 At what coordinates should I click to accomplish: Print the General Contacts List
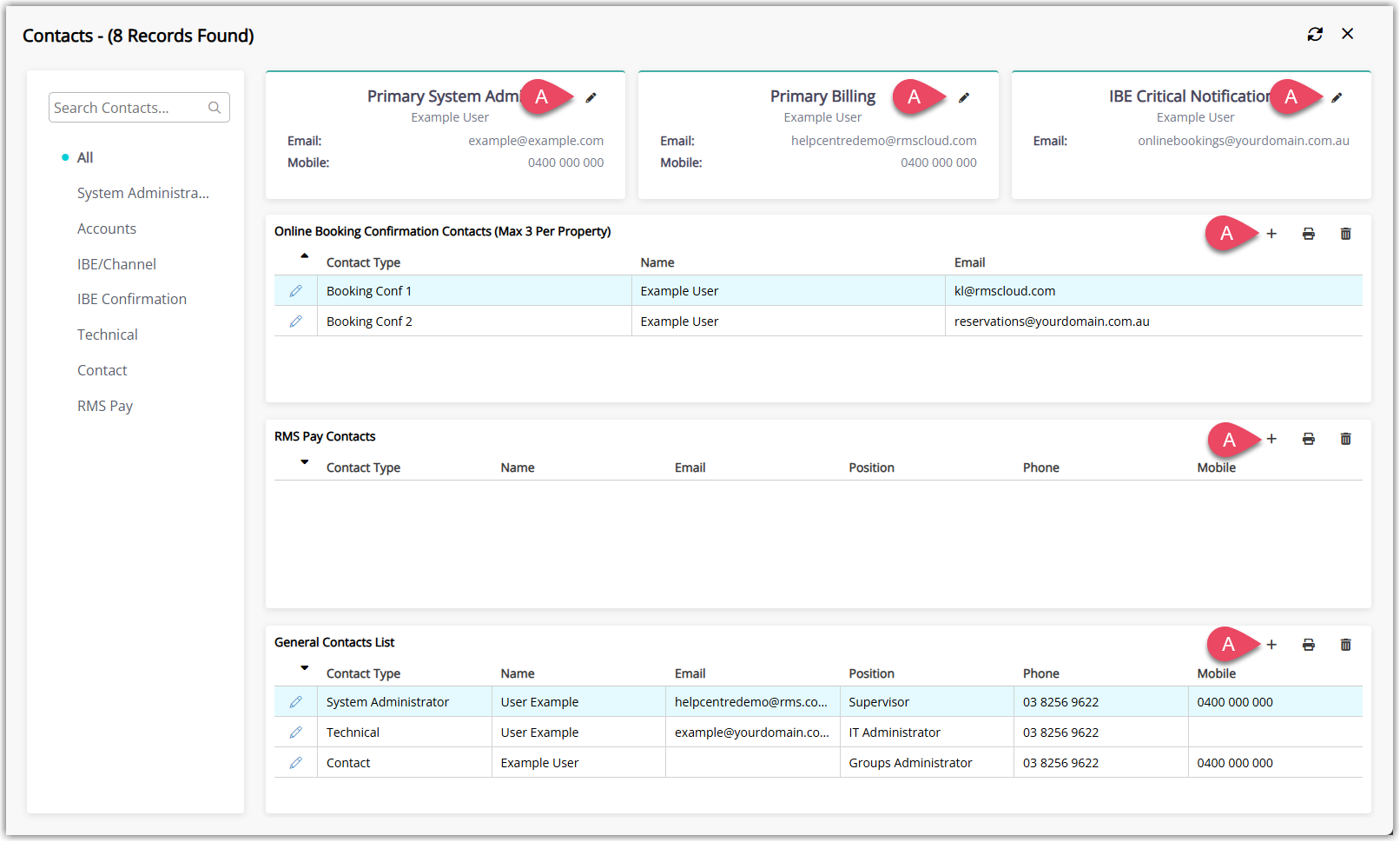pyautogui.click(x=1308, y=645)
